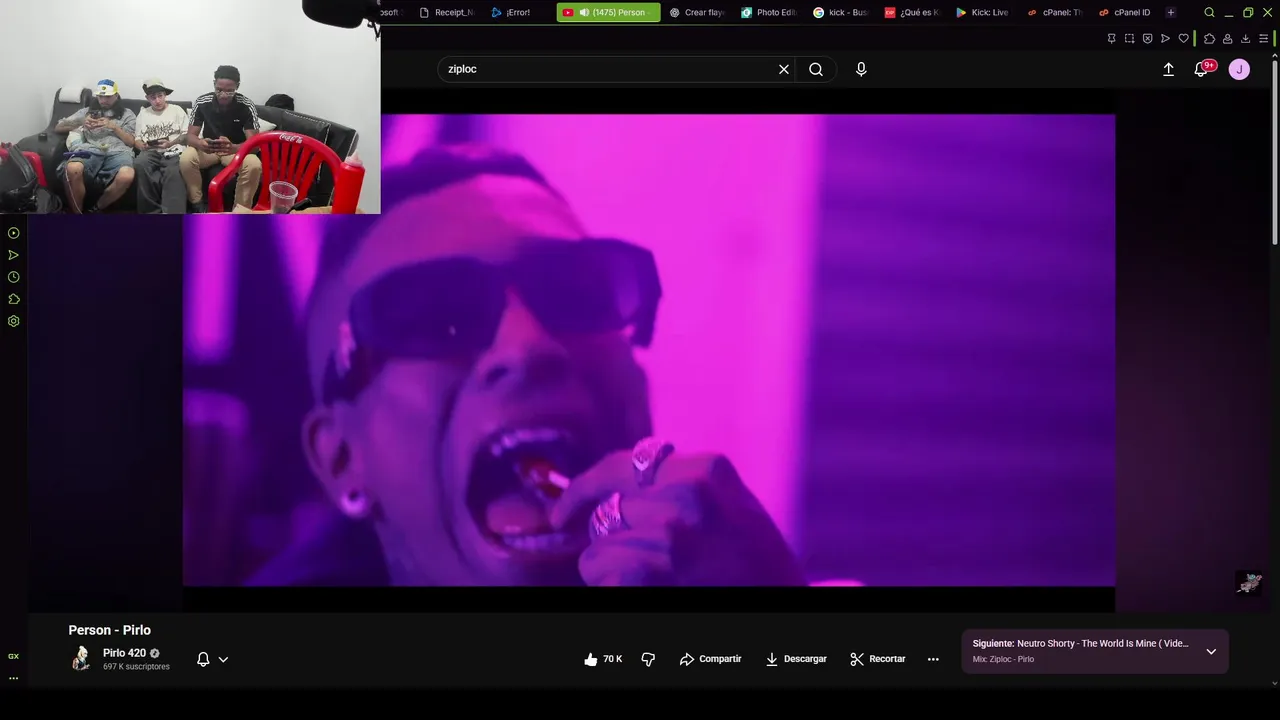Click toolbar play arrow icon
The width and height of the screenshot is (1280, 720).
[1165, 38]
